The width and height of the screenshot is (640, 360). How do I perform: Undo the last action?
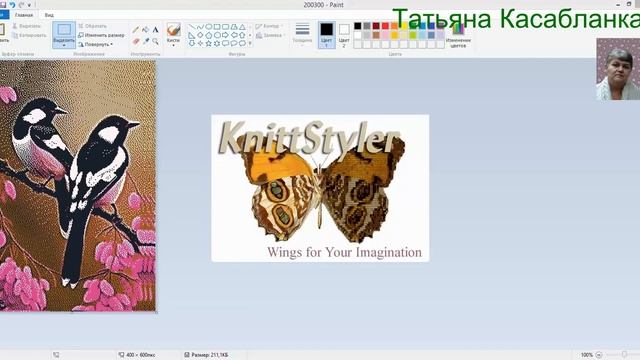click(x=12, y=5)
